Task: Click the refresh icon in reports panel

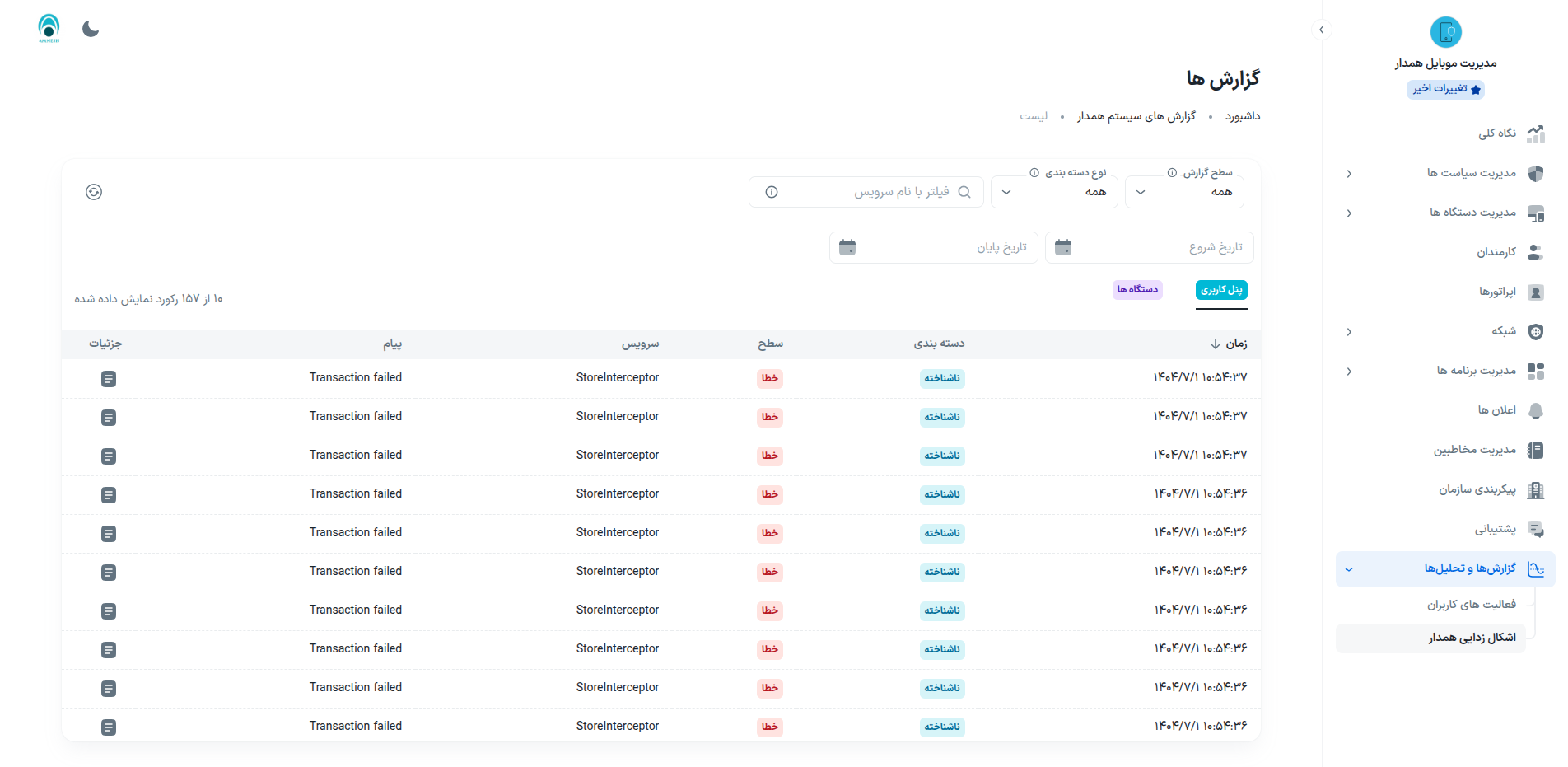Action: [94, 192]
